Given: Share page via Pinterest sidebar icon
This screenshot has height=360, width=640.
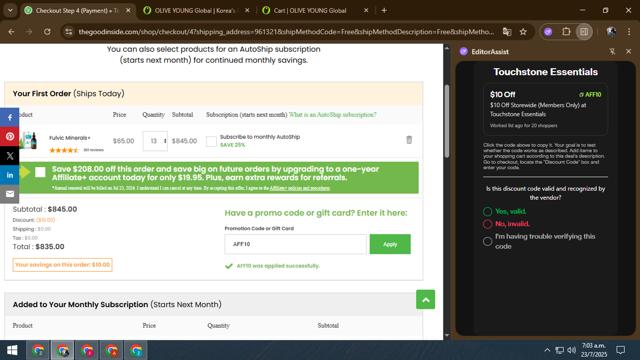Looking at the screenshot, I should coord(9,136).
